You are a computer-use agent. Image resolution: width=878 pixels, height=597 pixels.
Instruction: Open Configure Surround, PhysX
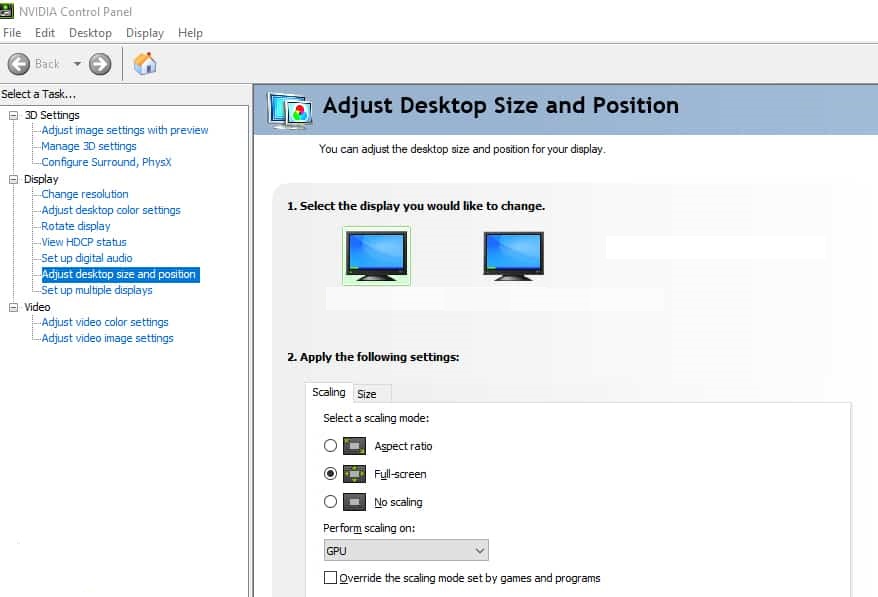coord(106,162)
